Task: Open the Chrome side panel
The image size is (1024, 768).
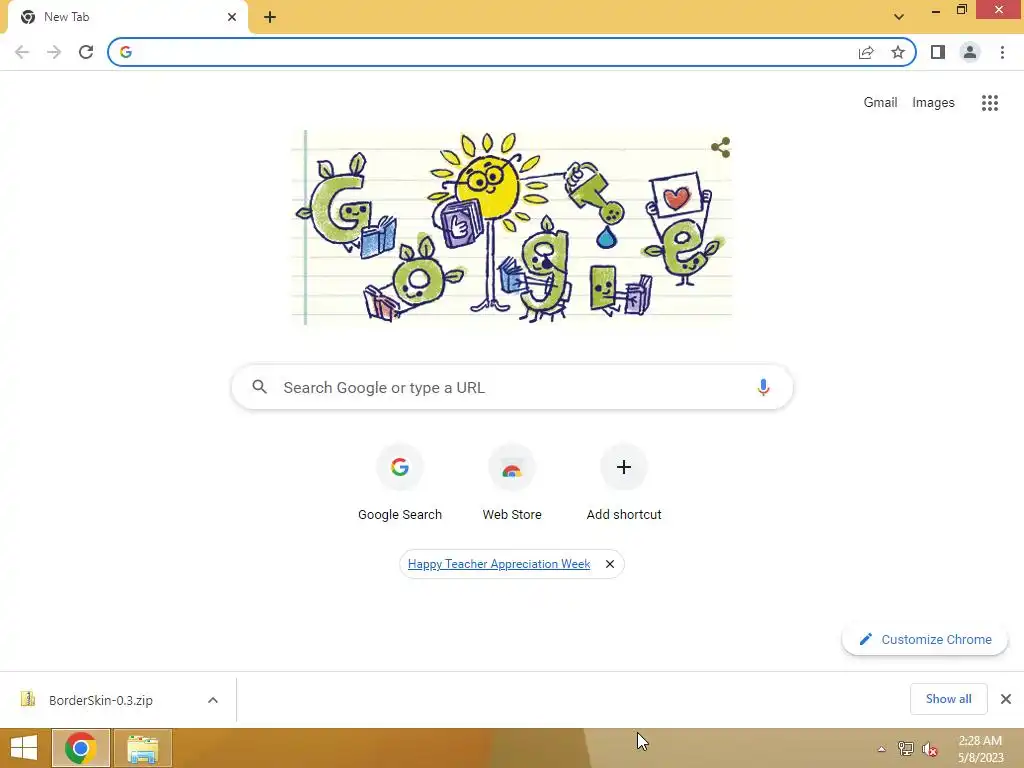Action: (938, 52)
